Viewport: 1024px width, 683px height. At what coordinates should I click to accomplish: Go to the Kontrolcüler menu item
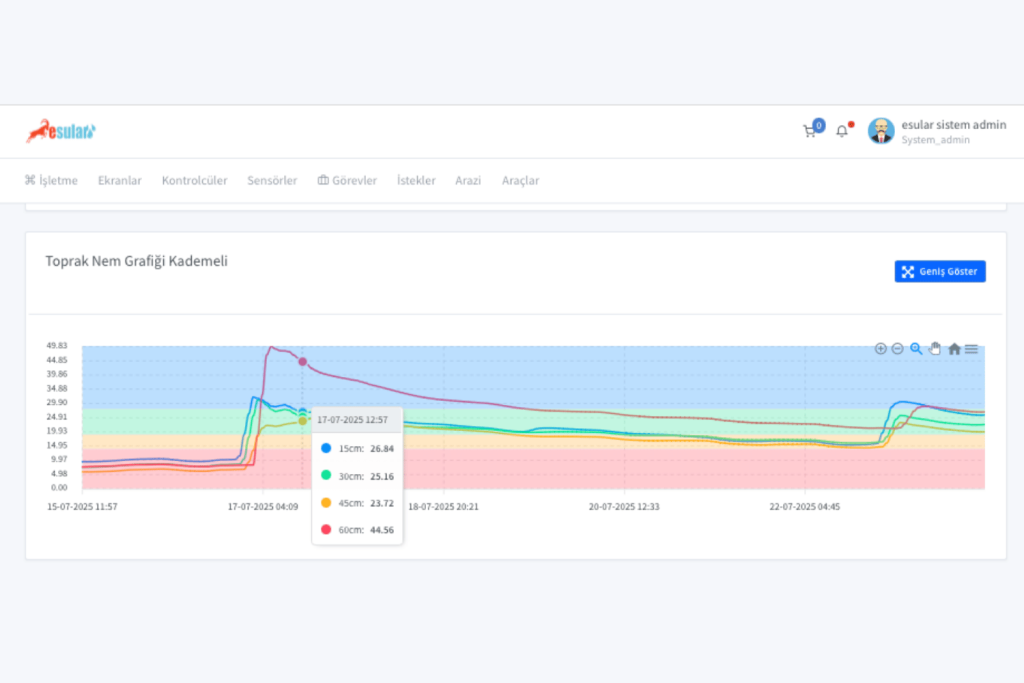pos(194,181)
